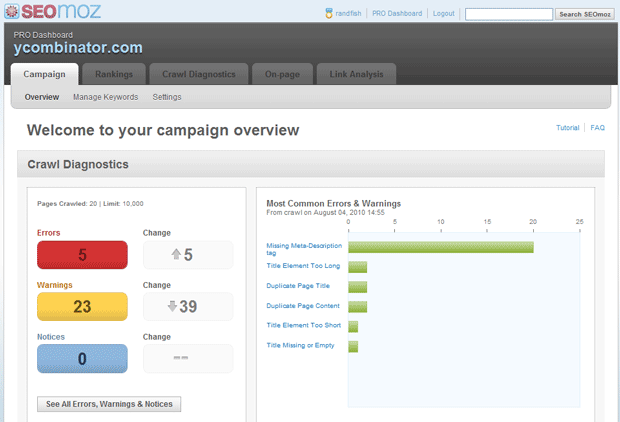The height and width of the screenshot is (422, 620).
Task: Click 'Pages Crawled: 20' text
Action: click(67, 204)
